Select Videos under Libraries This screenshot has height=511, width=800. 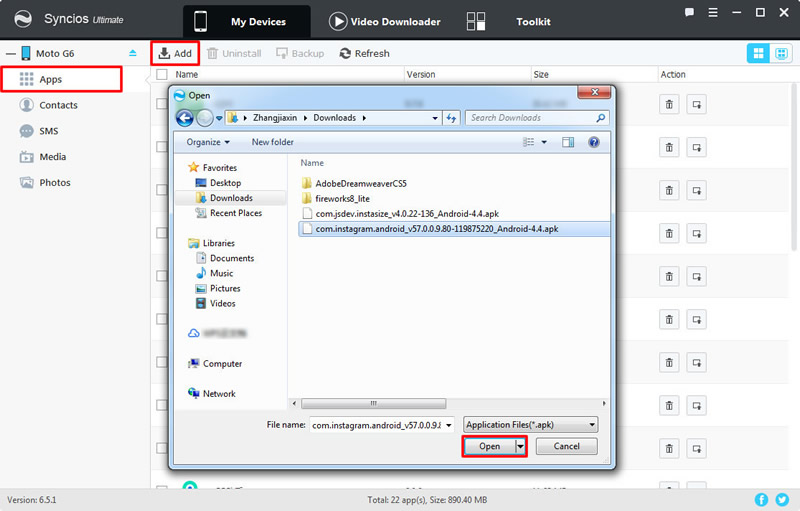click(x=216, y=303)
